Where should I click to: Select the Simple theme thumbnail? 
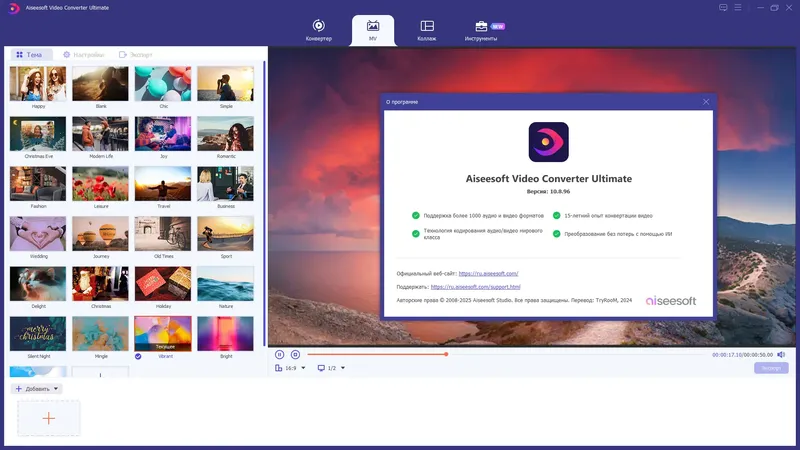click(226, 84)
